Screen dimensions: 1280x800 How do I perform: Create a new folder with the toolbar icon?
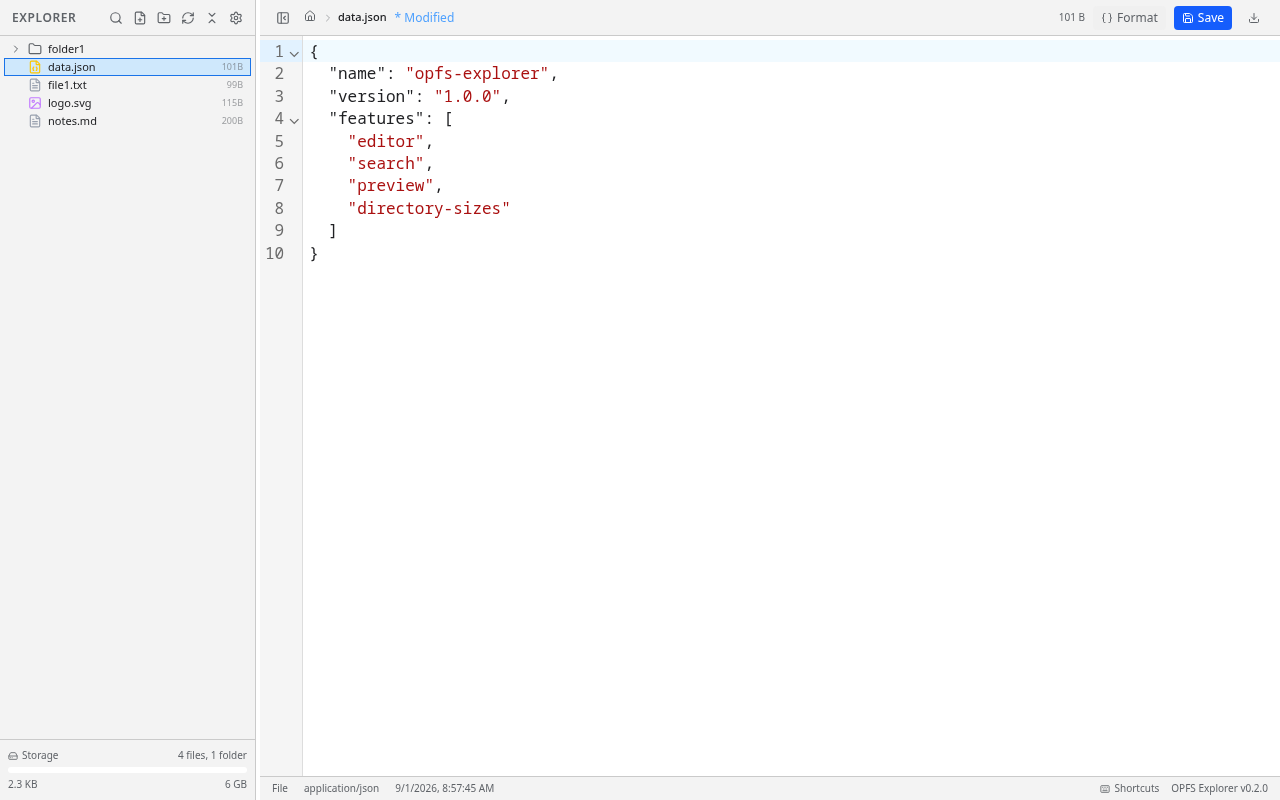coord(164,18)
